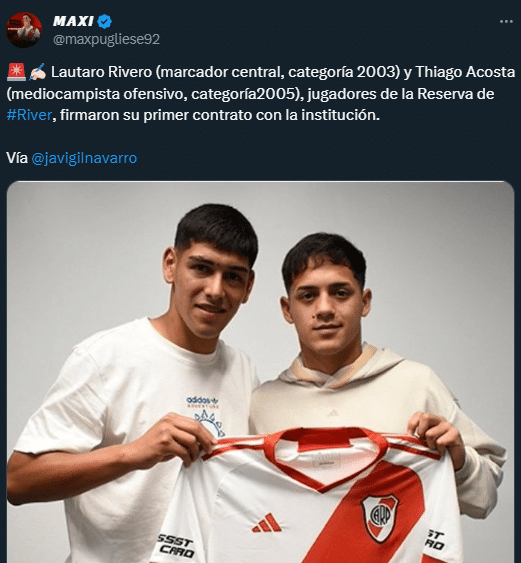
Task: Click the Adidas logo on the jersey
Action: point(267,524)
